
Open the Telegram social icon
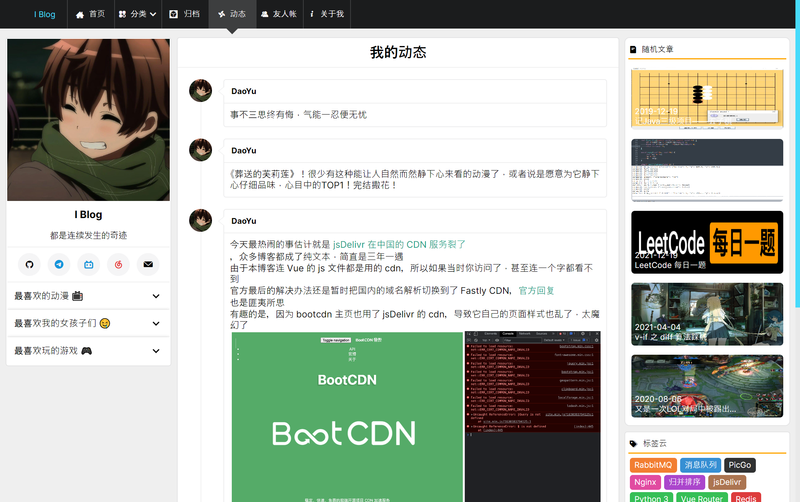coord(59,265)
